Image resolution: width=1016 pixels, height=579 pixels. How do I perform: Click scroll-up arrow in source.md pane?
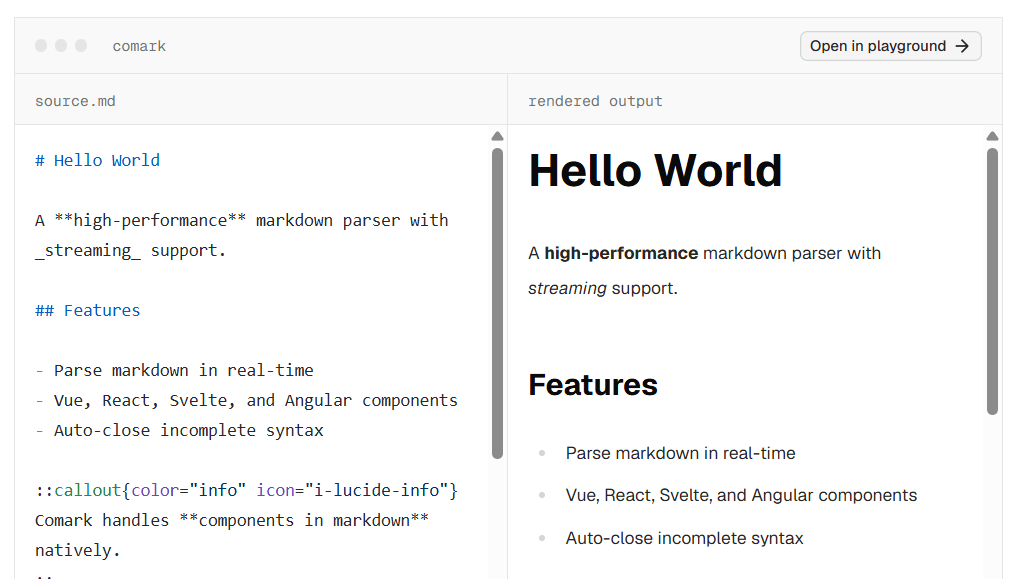(x=497, y=136)
